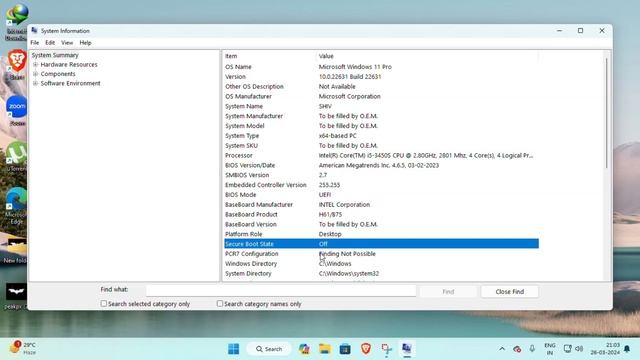
Task: Open the Copilot icon in the taskbar
Action: click(x=304, y=349)
